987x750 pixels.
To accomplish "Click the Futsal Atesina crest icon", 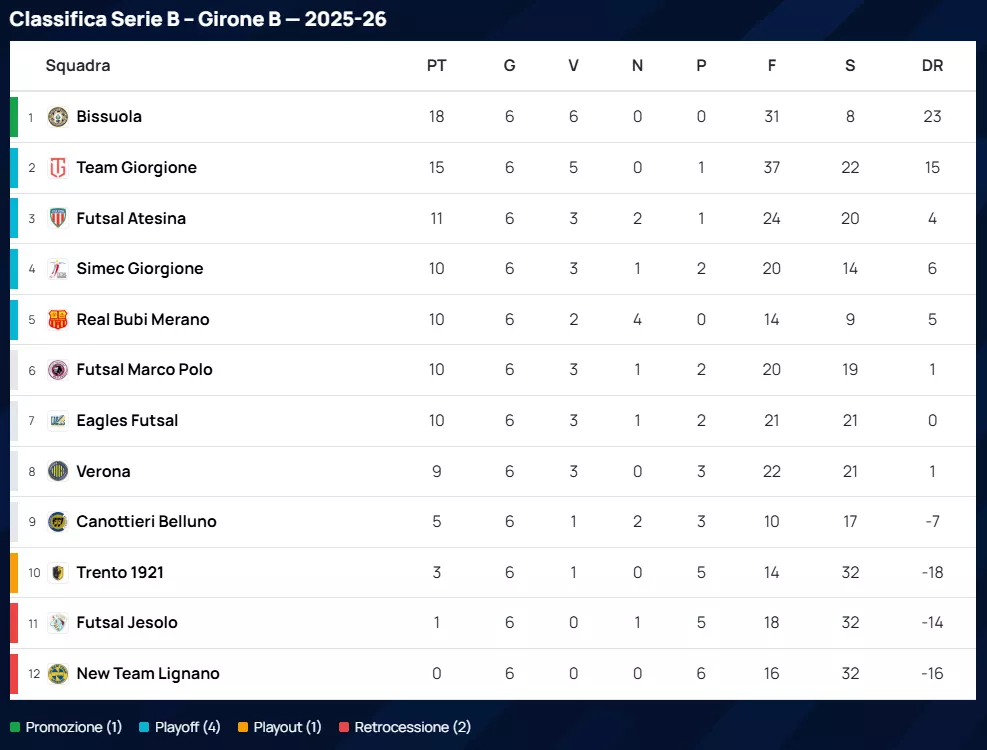I will [58, 218].
